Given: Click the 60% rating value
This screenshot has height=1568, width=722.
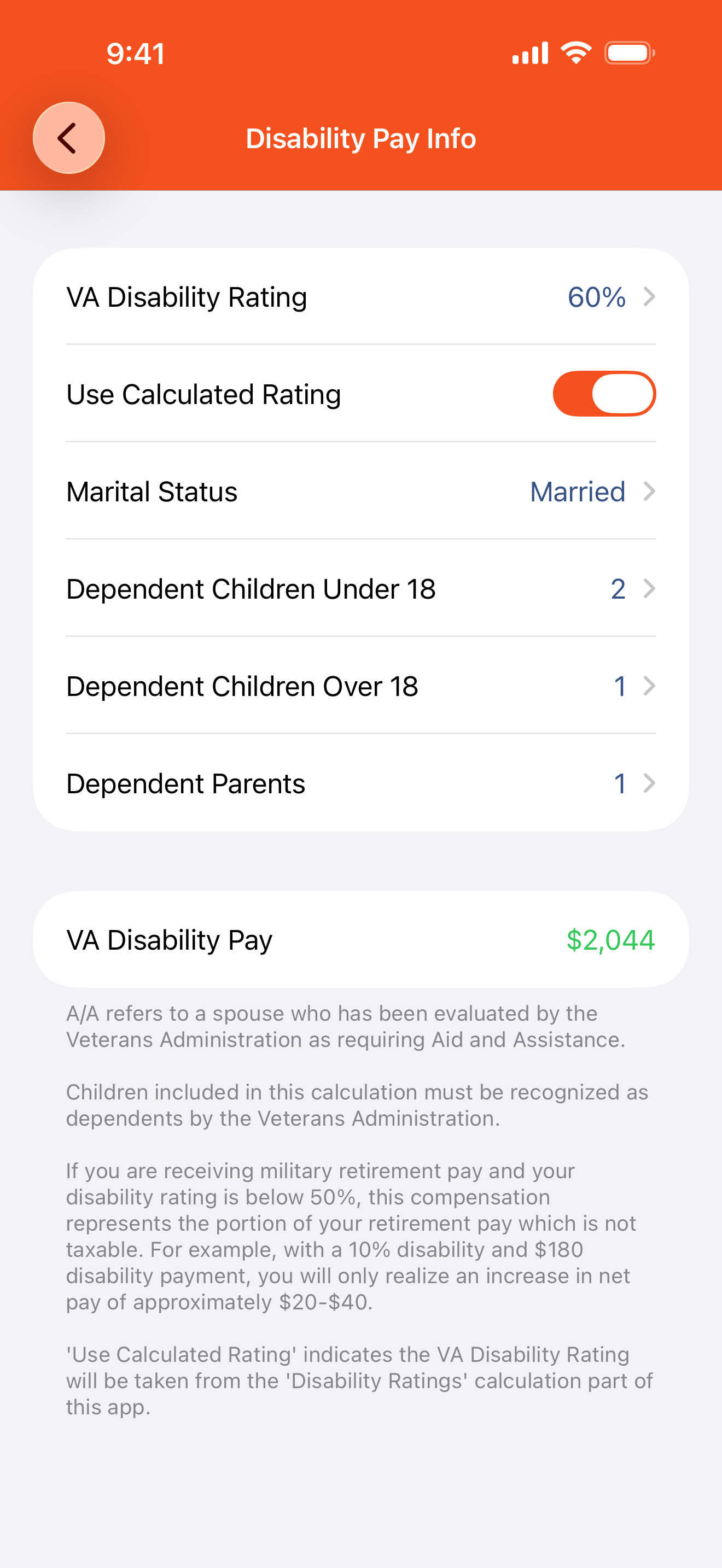Looking at the screenshot, I should click(596, 297).
